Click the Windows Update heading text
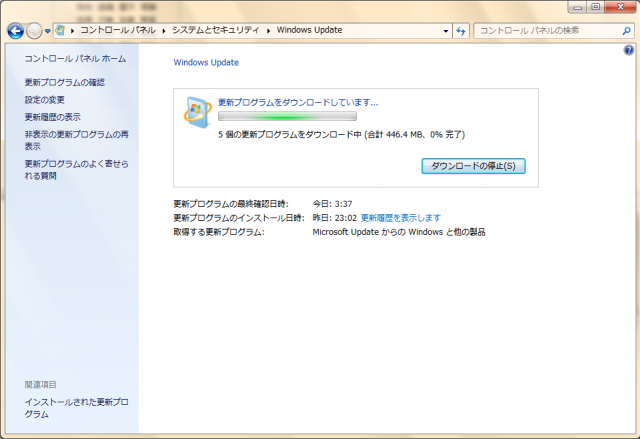Screen dimensions: 640x439 pyautogui.click(x=206, y=62)
